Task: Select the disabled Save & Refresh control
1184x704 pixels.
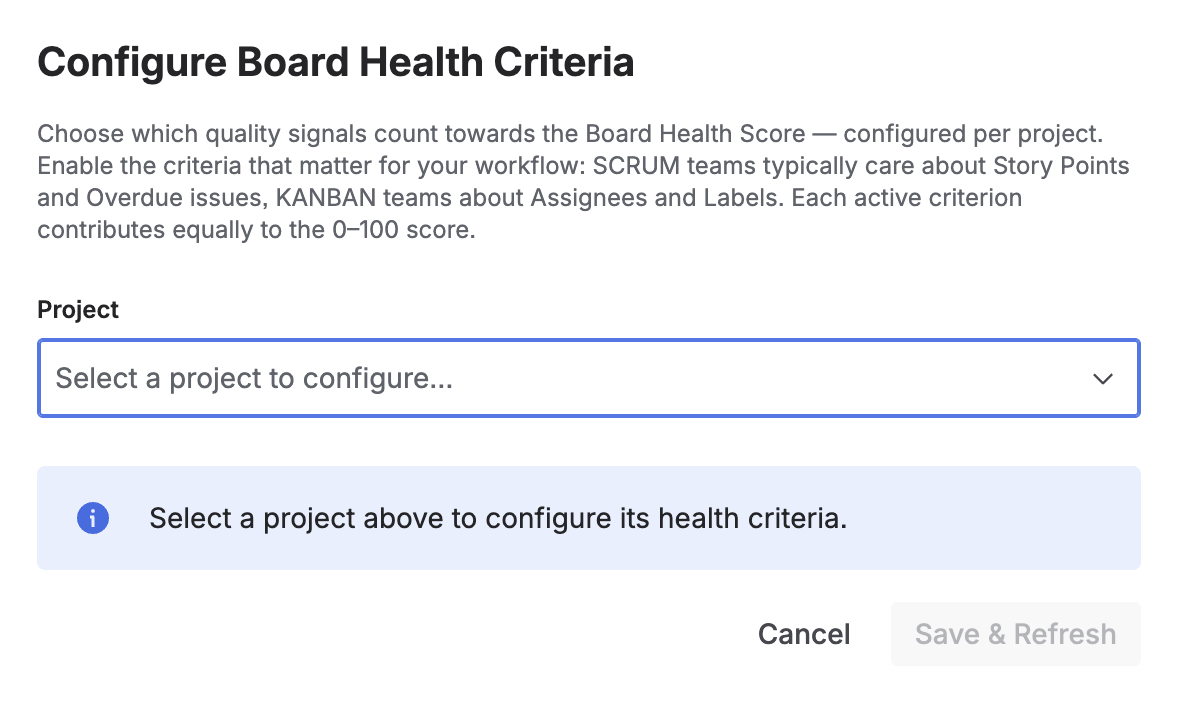Action: pyautogui.click(x=1015, y=634)
